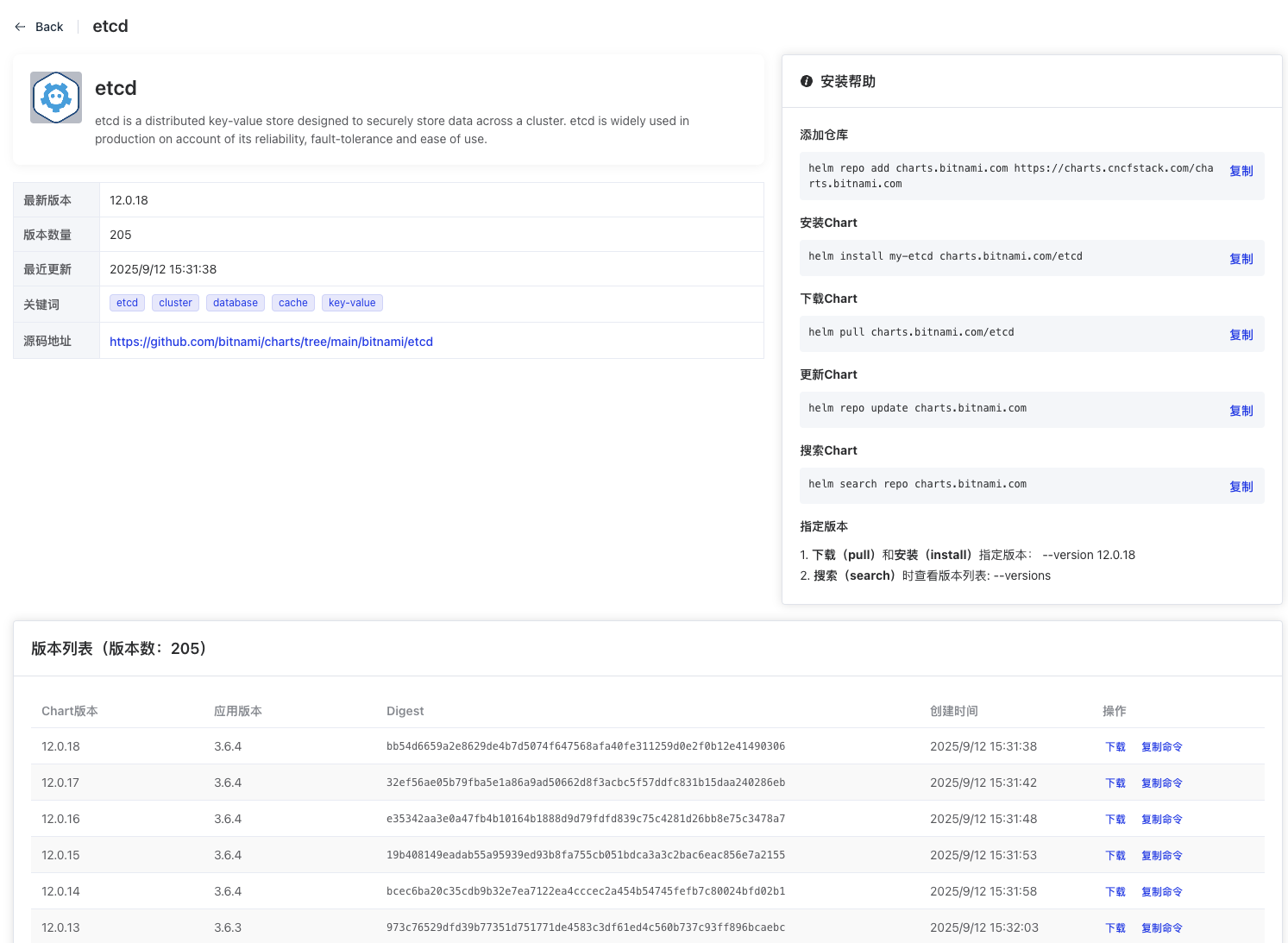The image size is (1288, 943).
Task: Copy the helm pull command
Action: coord(1241,335)
